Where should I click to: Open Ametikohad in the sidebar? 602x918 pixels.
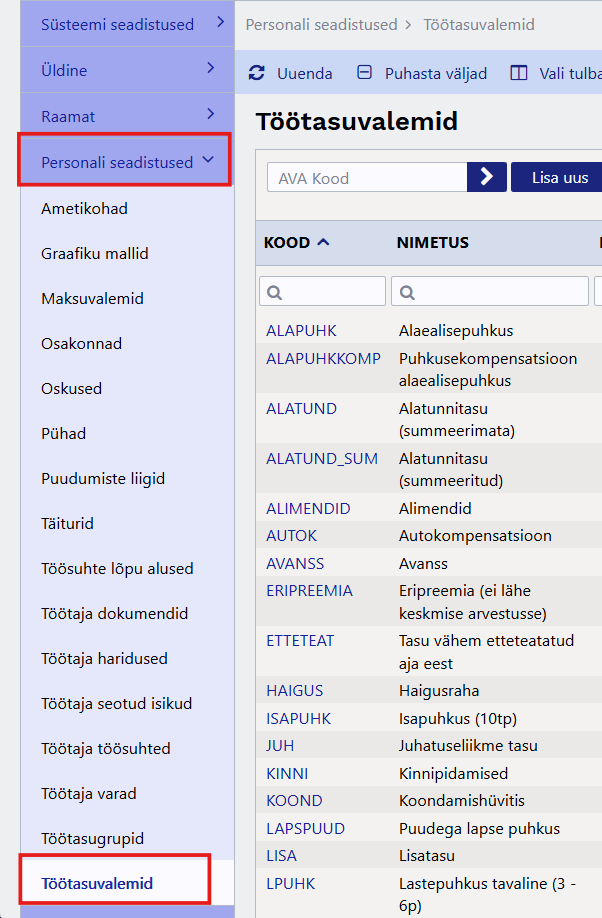click(x=84, y=209)
